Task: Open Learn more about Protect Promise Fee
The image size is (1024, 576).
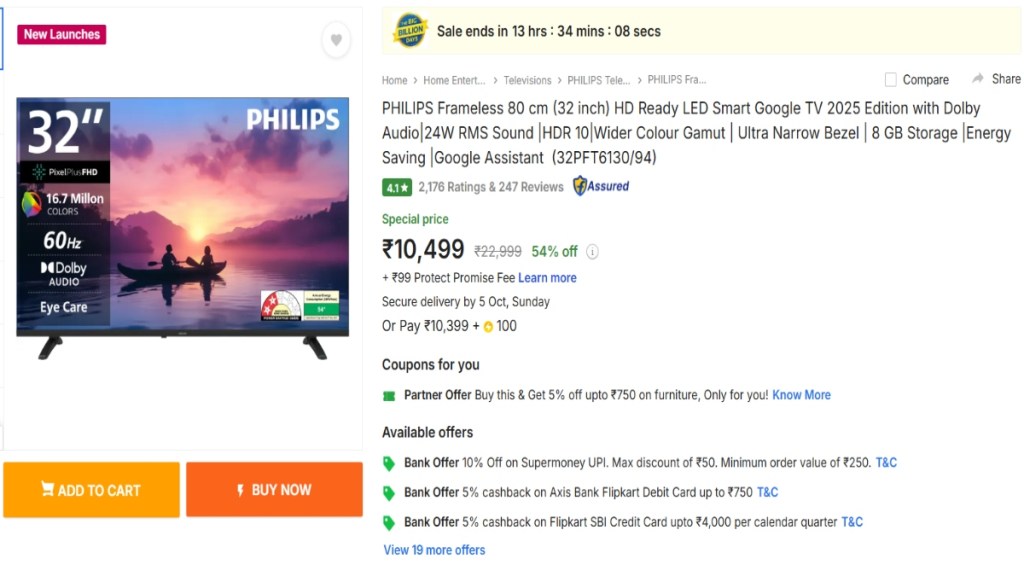Action: tap(547, 278)
